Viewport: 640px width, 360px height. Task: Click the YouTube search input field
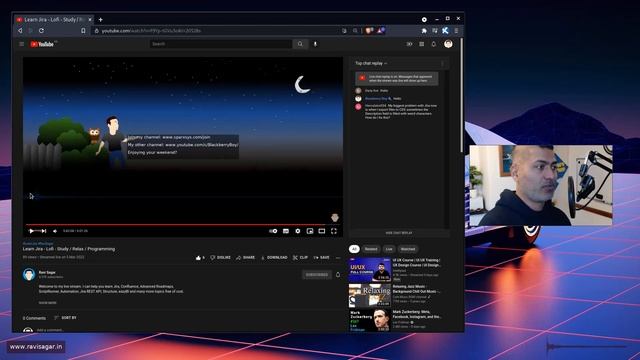point(221,44)
